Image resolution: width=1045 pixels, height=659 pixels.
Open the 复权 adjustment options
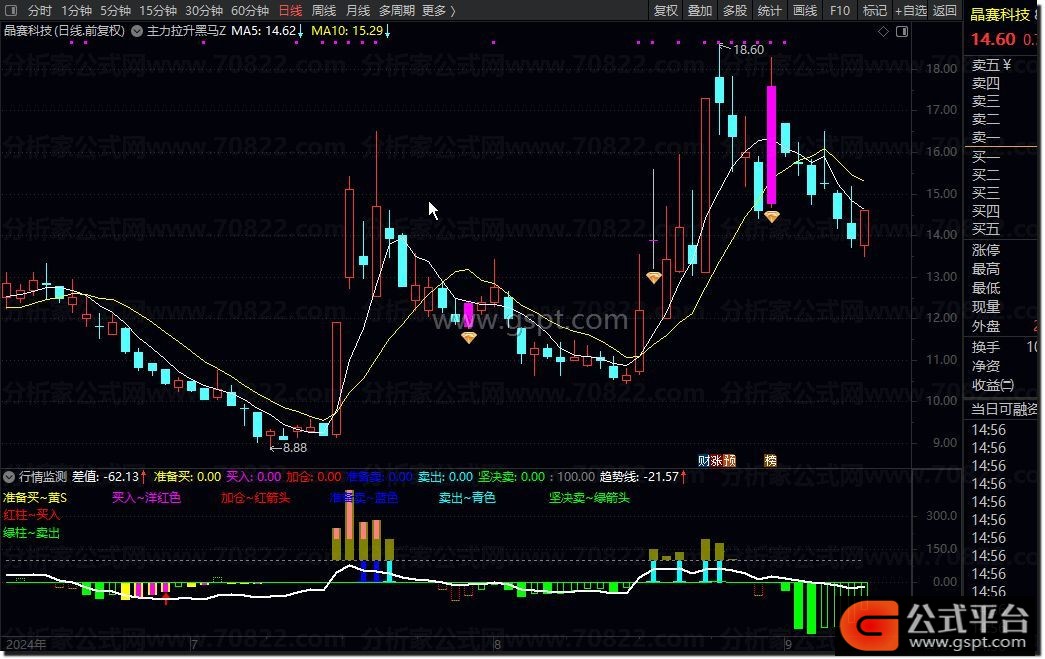666,11
